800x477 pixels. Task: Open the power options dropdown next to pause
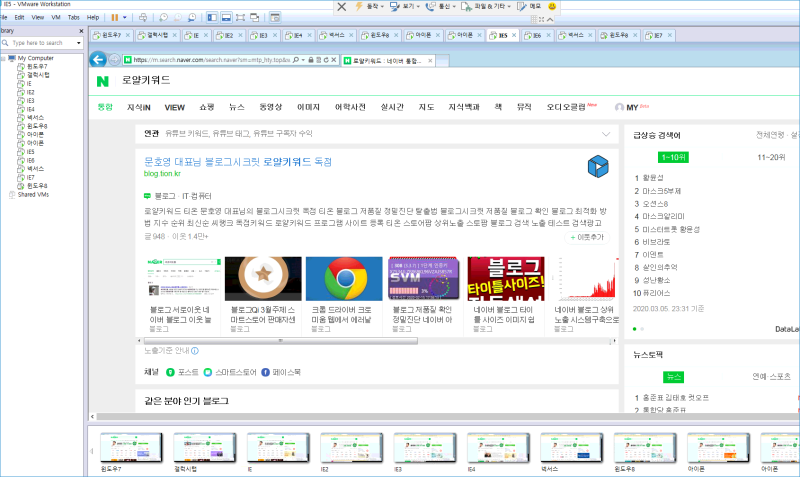(124, 17)
